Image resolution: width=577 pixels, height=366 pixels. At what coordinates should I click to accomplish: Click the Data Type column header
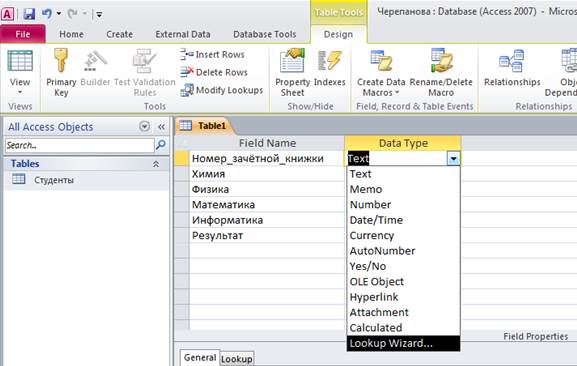(x=403, y=143)
